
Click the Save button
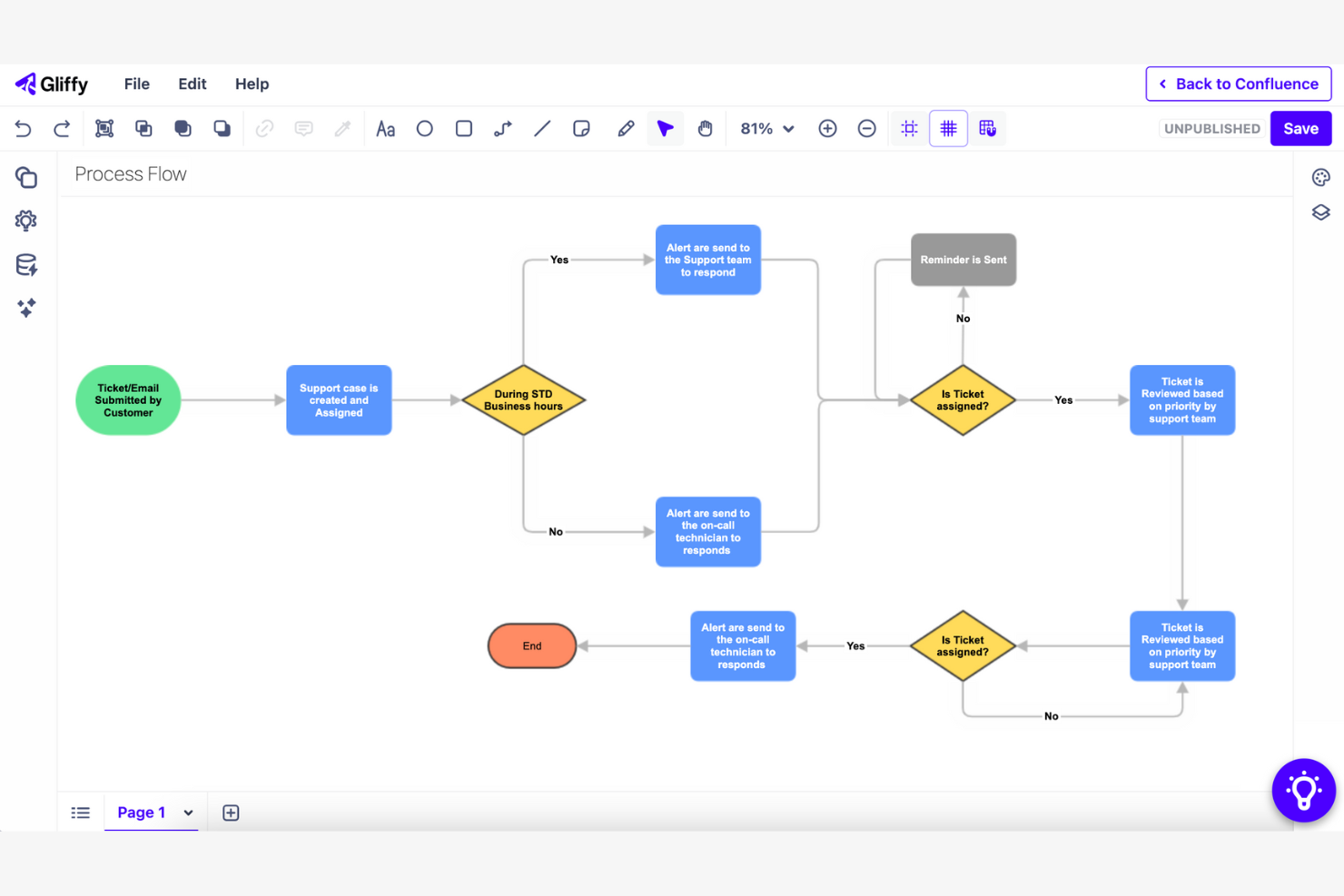click(1300, 128)
